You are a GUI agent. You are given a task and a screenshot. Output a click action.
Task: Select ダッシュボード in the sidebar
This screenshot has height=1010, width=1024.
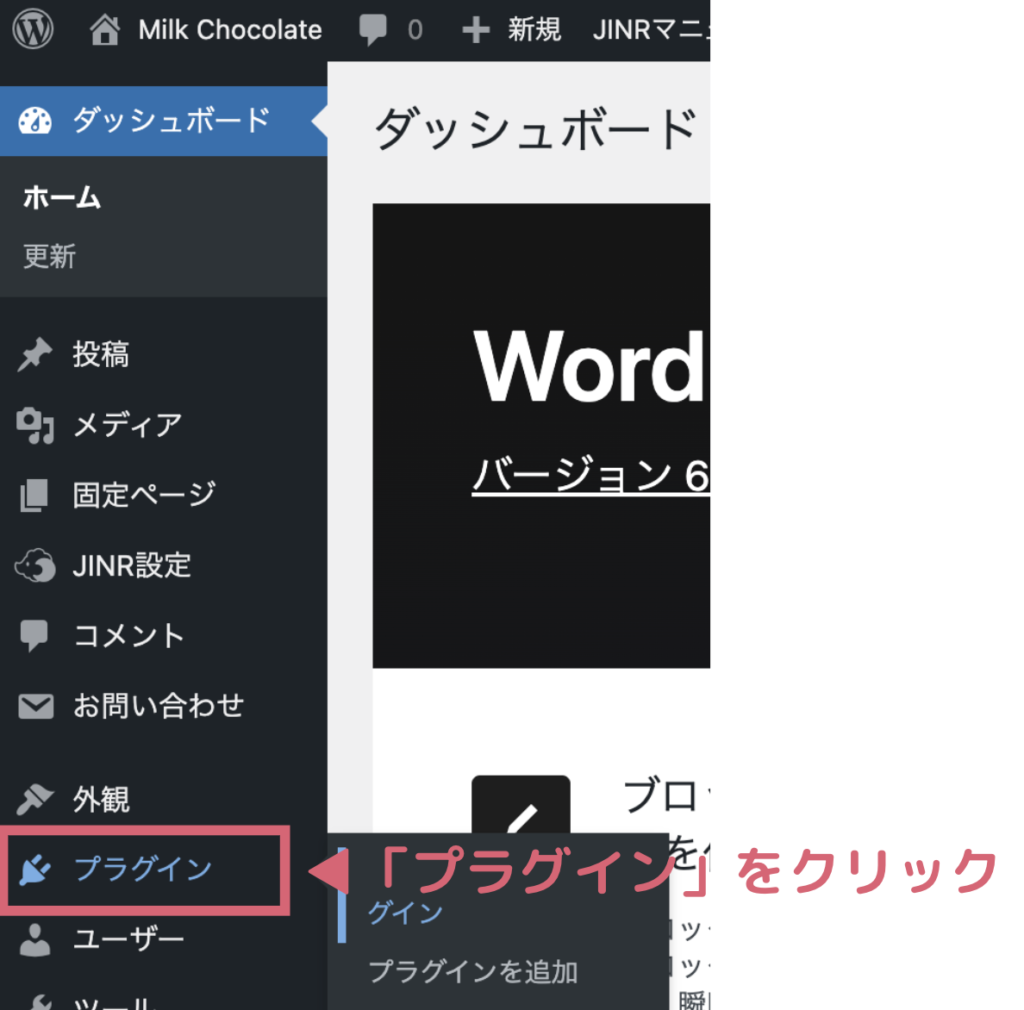pos(171,121)
